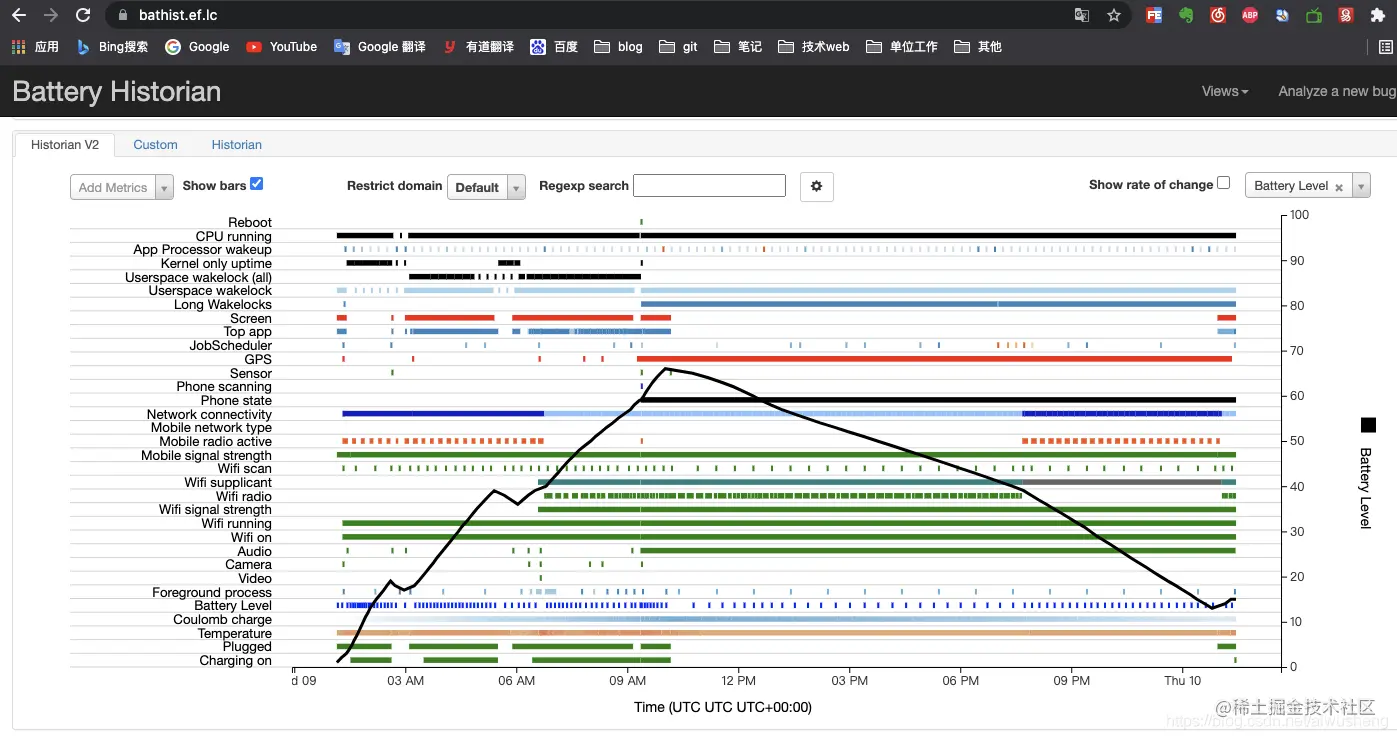This screenshot has width=1397, height=739.
Task: Switch to the Custom tab
Action: 155,145
